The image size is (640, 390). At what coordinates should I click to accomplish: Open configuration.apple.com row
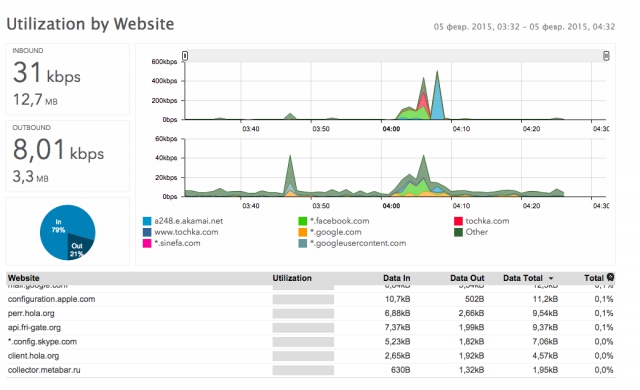[x=310, y=299]
